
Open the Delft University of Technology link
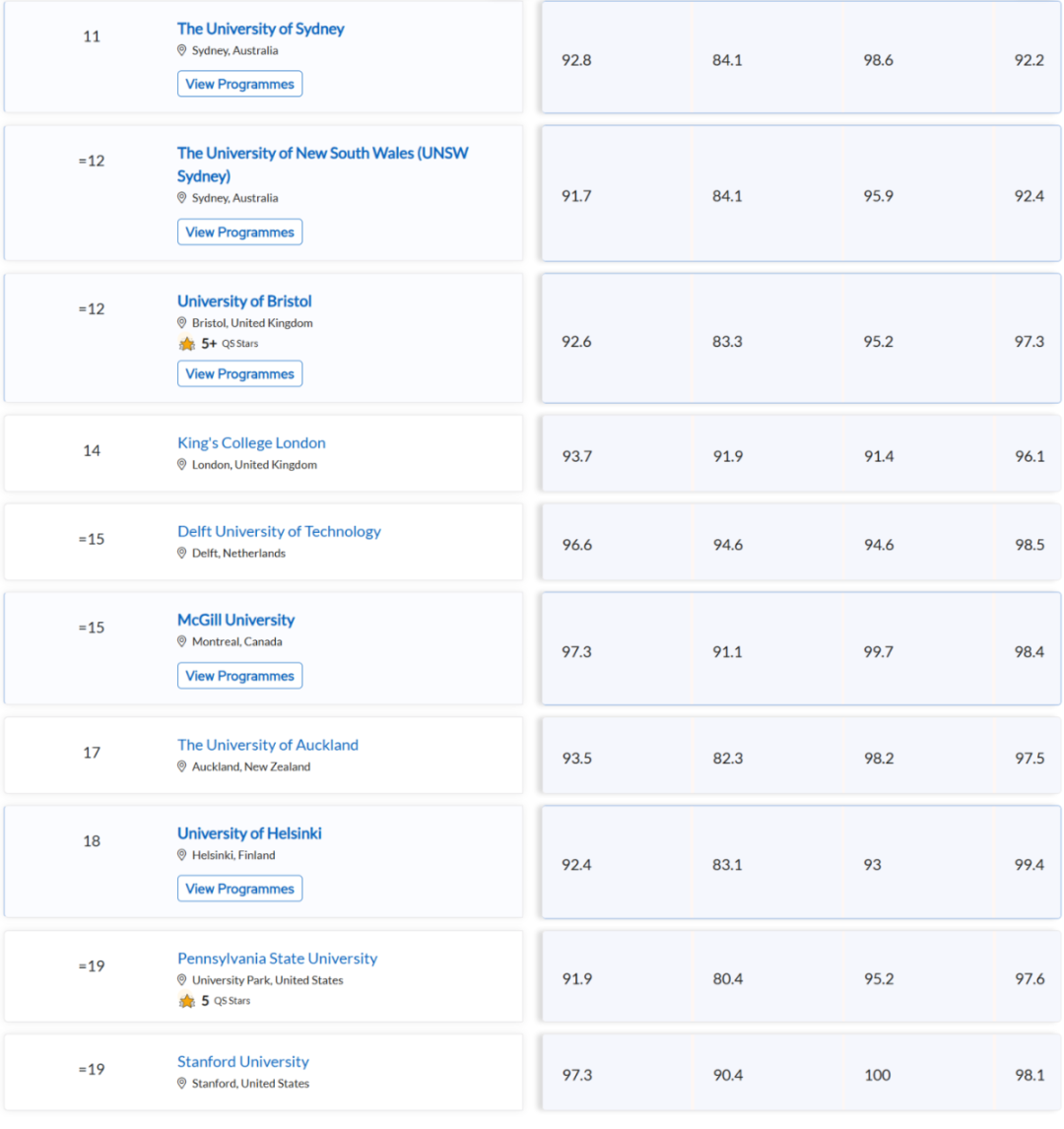pos(279,531)
